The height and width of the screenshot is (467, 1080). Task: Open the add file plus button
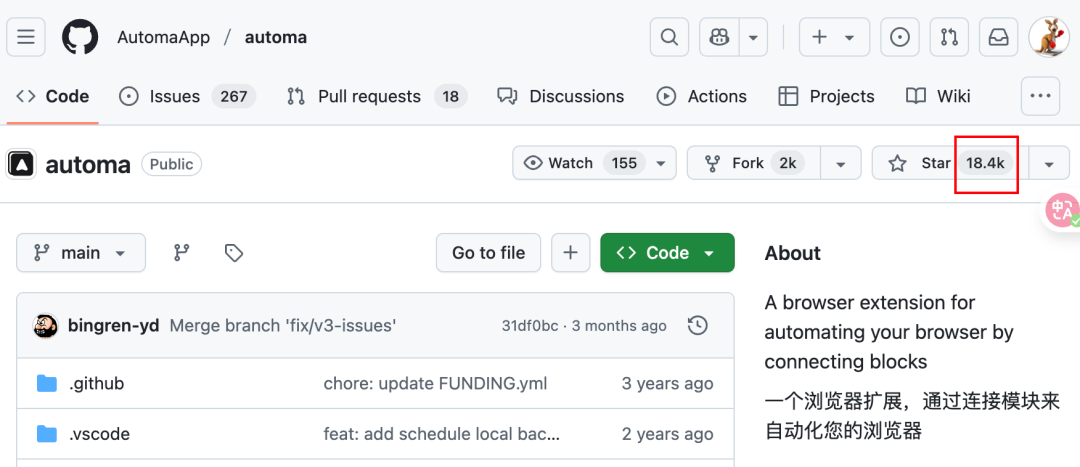tap(570, 253)
